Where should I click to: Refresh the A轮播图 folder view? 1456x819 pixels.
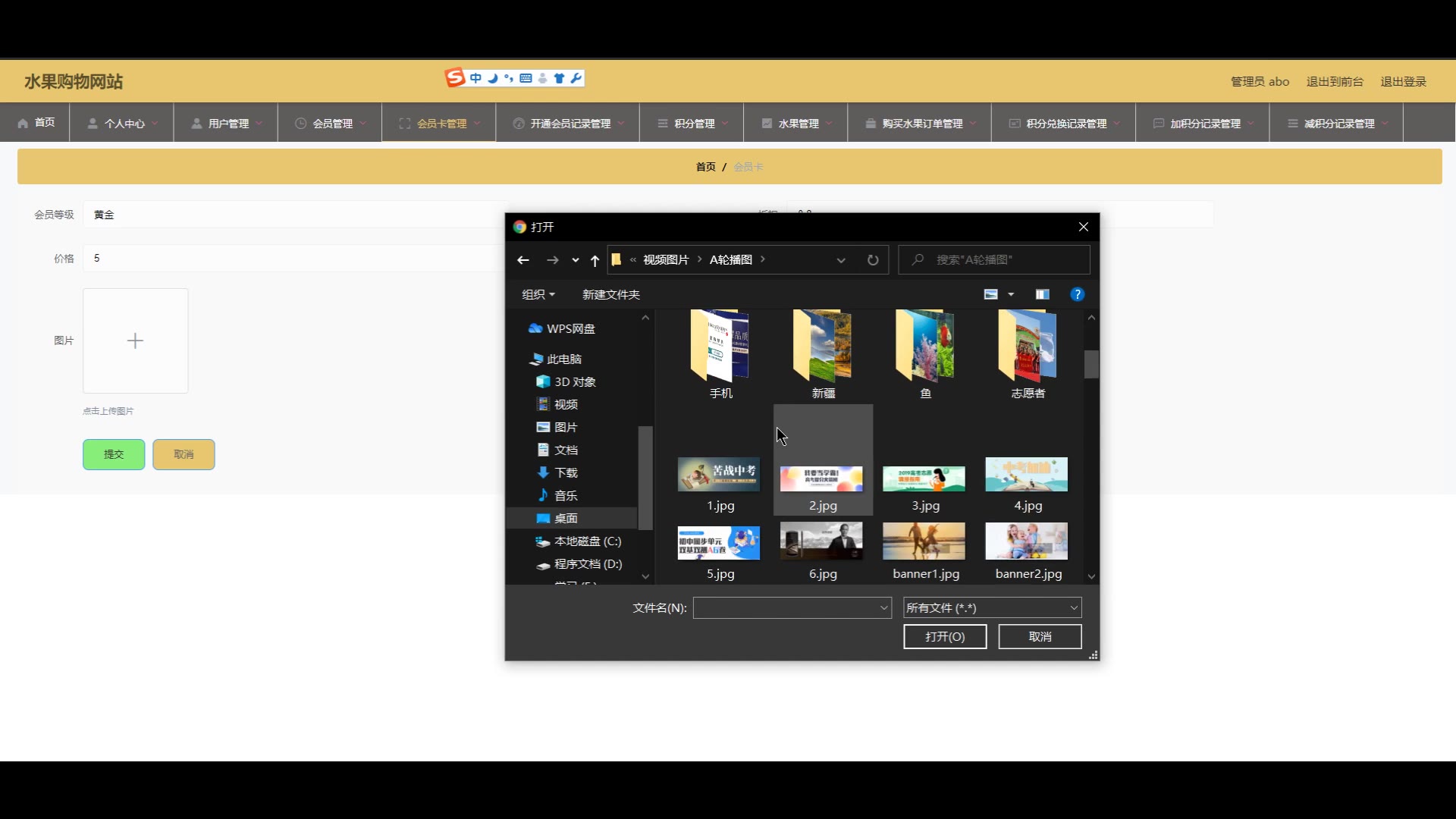click(873, 260)
